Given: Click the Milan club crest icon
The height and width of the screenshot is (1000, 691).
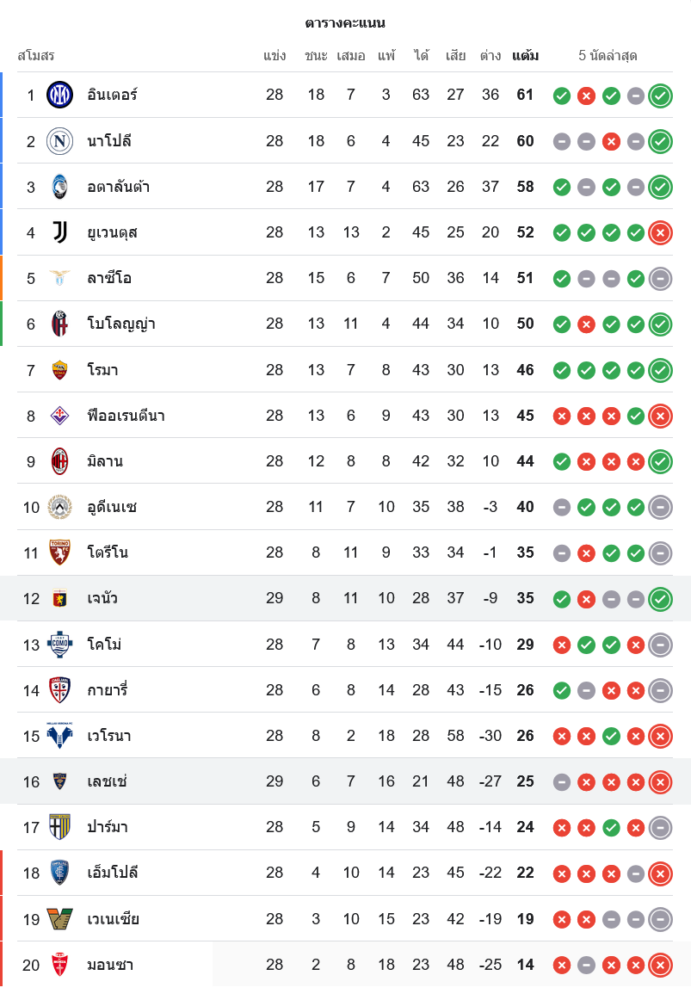Looking at the screenshot, I should pos(60,461).
